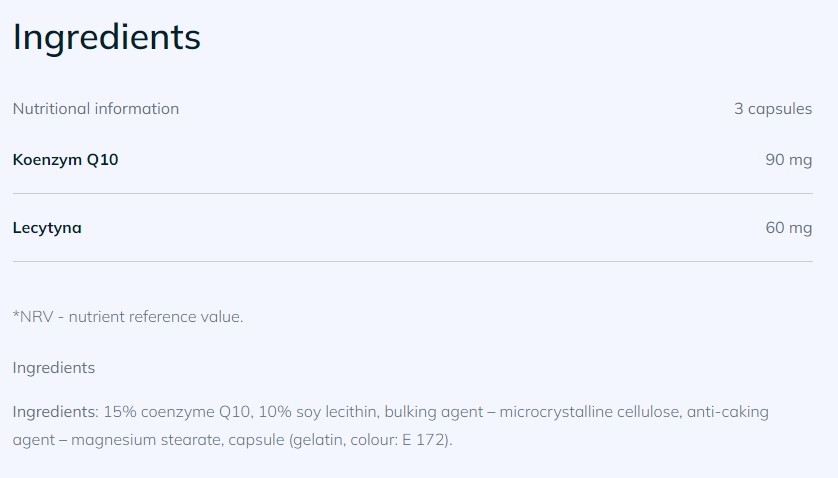Click the 15% coenzyme Q10 text
The image size is (838, 478).
[177, 412]
